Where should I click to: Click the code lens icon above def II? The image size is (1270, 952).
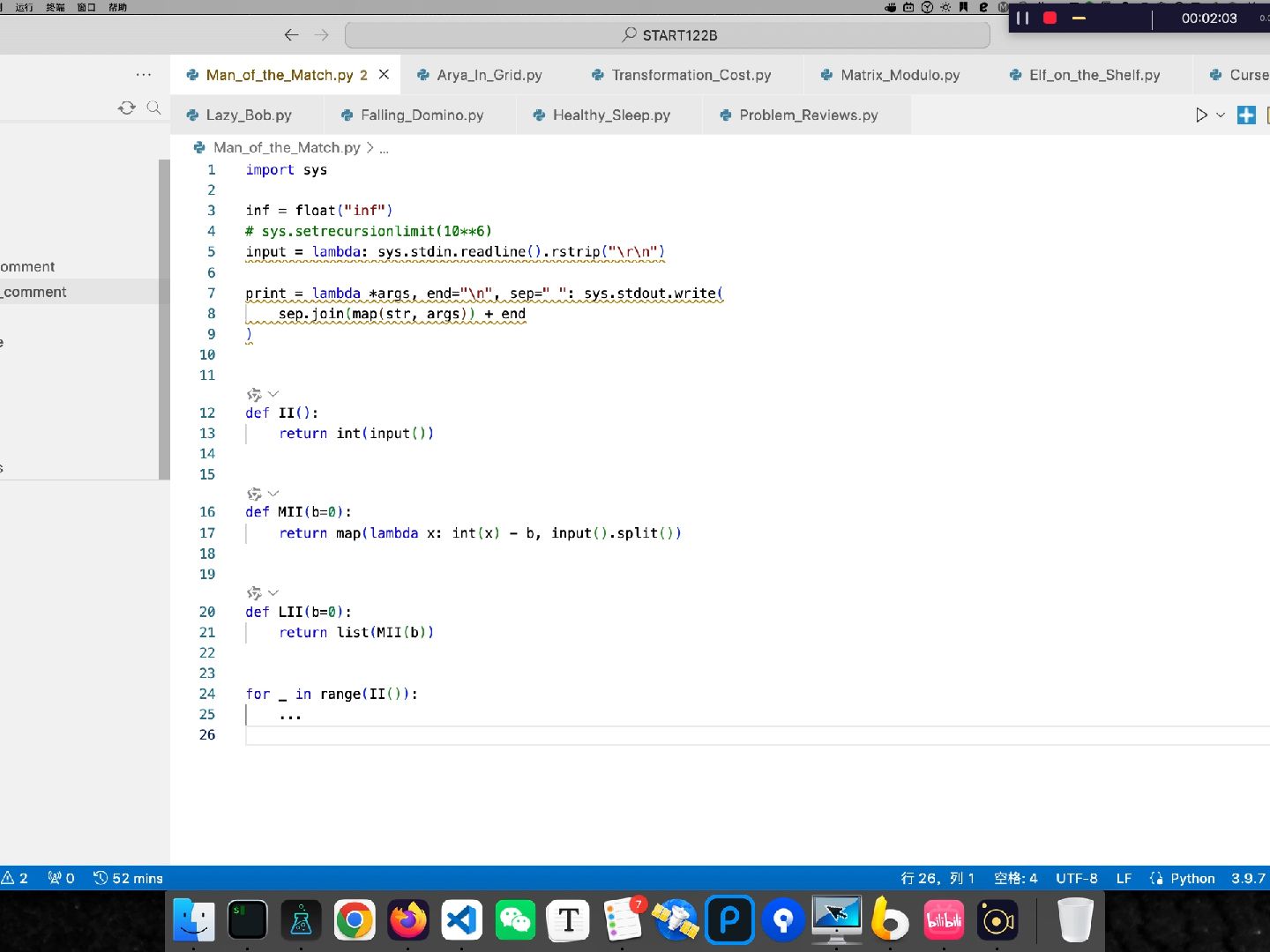coord(254,394)
